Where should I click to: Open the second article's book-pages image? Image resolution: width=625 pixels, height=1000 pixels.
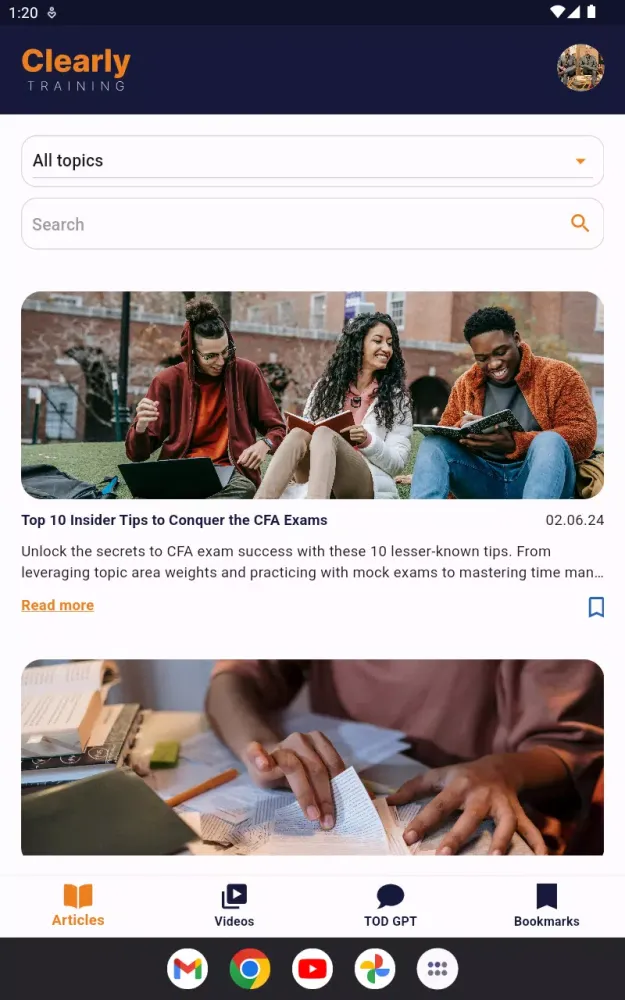(x=312, y=757)
